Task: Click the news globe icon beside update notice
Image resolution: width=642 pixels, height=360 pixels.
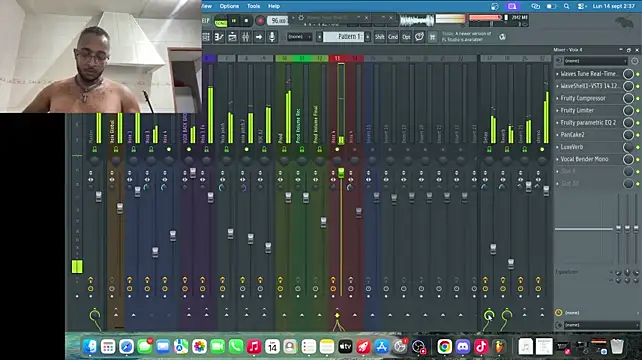Action: [502, 37]
